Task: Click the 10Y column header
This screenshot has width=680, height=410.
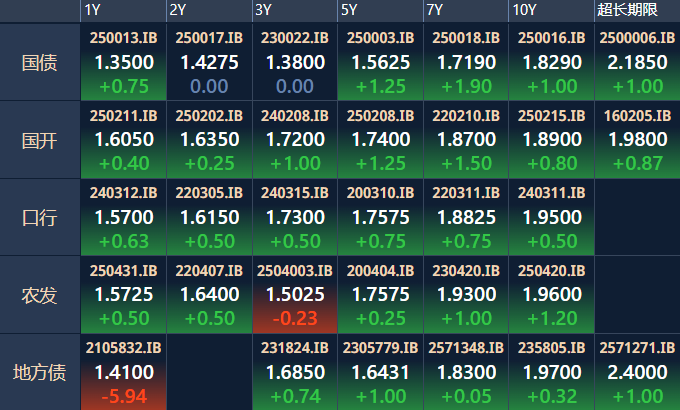Action: 524,10
